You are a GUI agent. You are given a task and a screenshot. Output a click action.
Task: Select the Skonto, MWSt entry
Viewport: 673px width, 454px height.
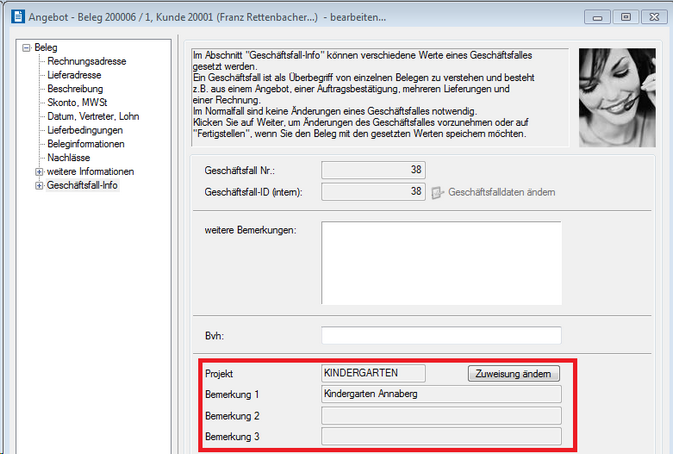point(80,103)
